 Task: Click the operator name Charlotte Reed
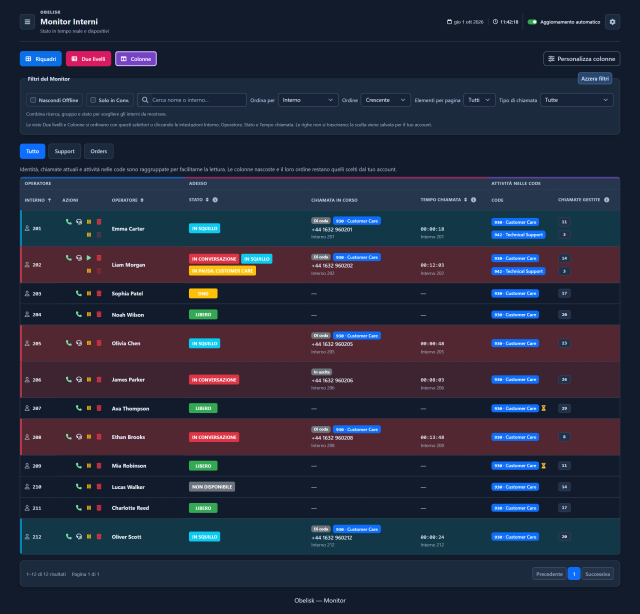130,508
